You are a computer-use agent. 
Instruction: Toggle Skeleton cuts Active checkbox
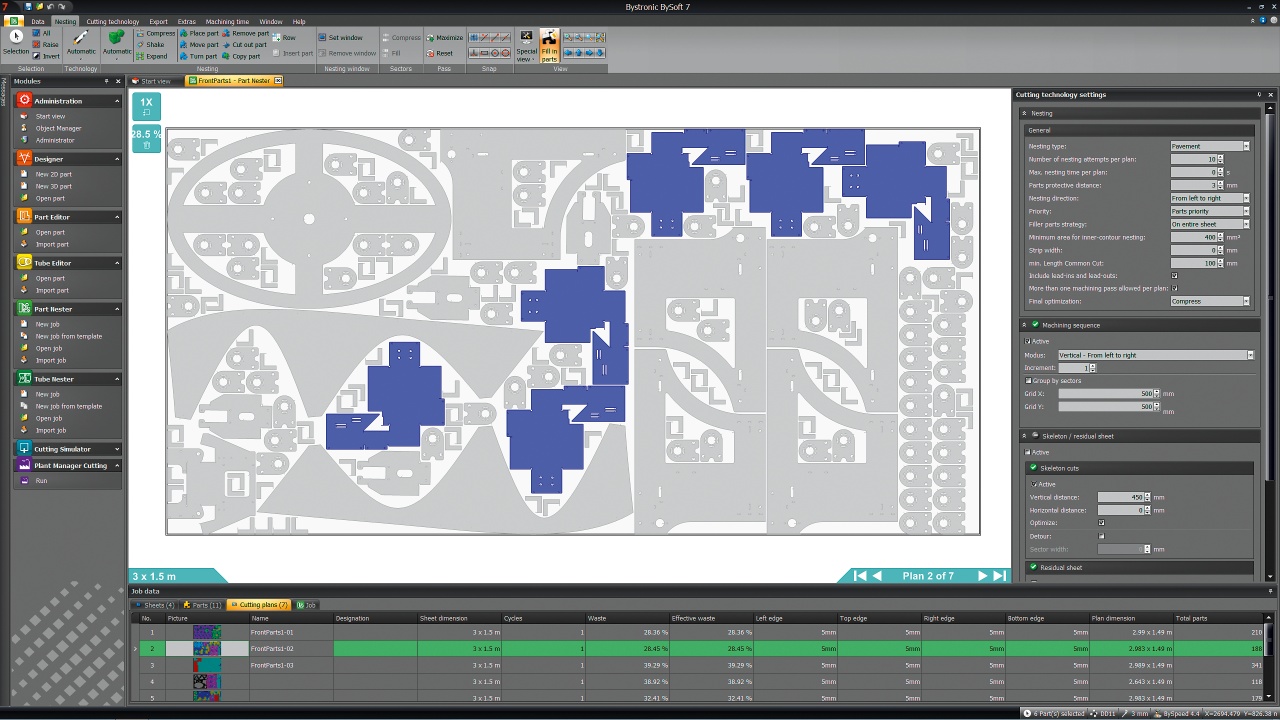1034,484
